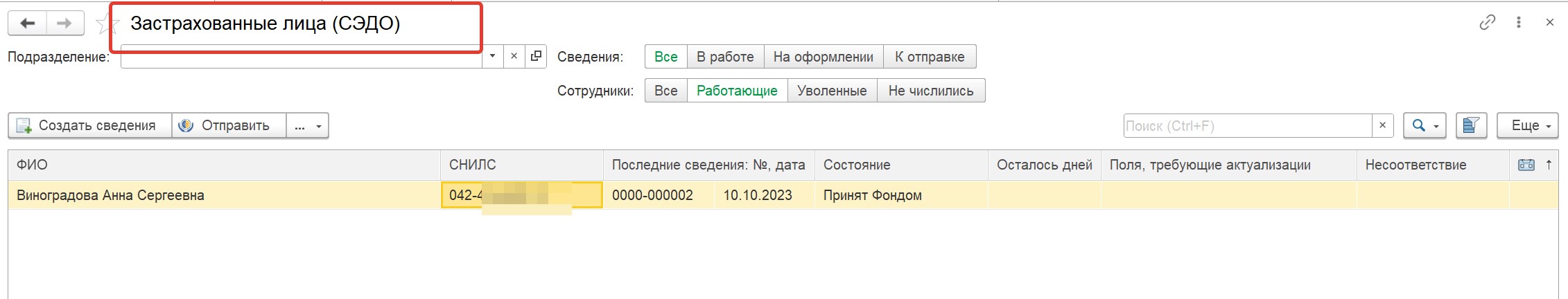The width and height of the screenshot is (1568, 299).
Task: Clear the search field with X
Action: (x=1382, y=125)
